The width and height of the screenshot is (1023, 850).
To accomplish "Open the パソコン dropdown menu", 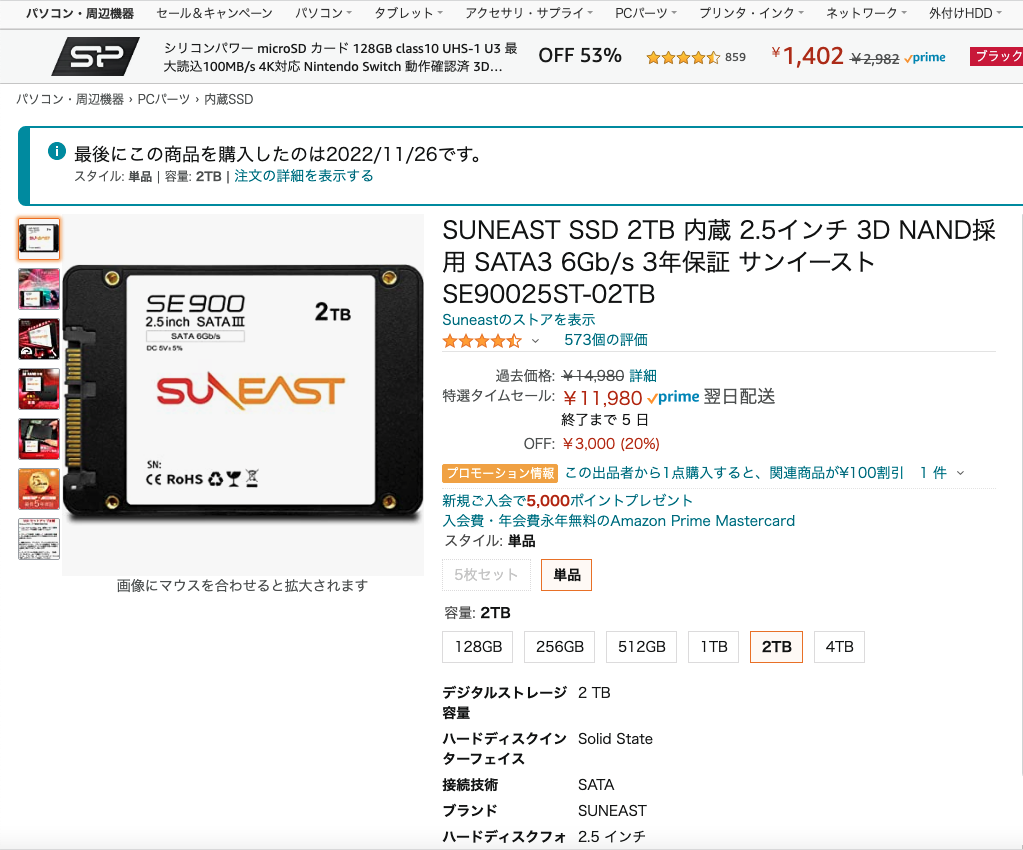I will click(323, 13).
